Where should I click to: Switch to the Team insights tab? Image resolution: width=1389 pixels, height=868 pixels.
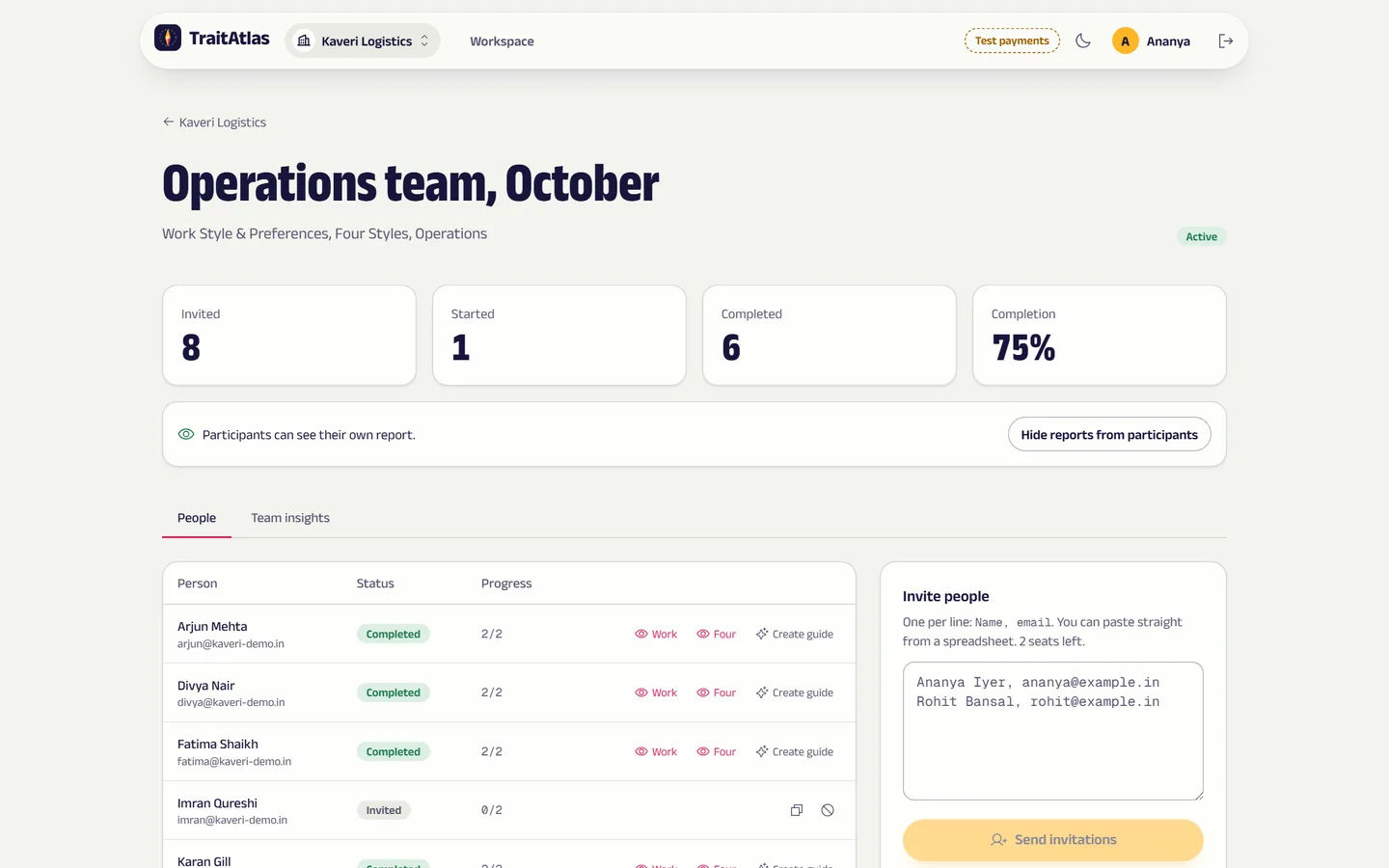(x=290, y=518)
